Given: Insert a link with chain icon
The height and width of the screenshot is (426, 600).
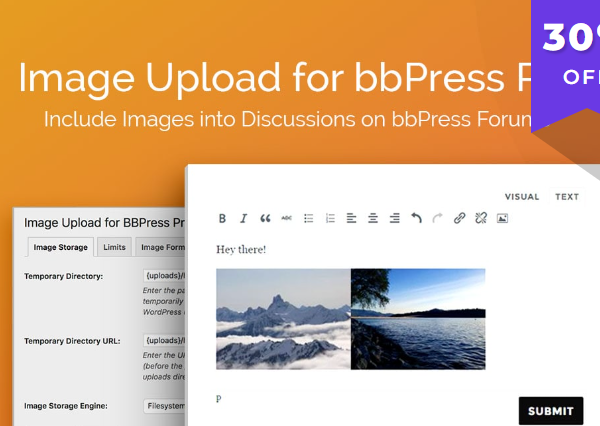Looking at the screenshot, I should coord(459,218).
